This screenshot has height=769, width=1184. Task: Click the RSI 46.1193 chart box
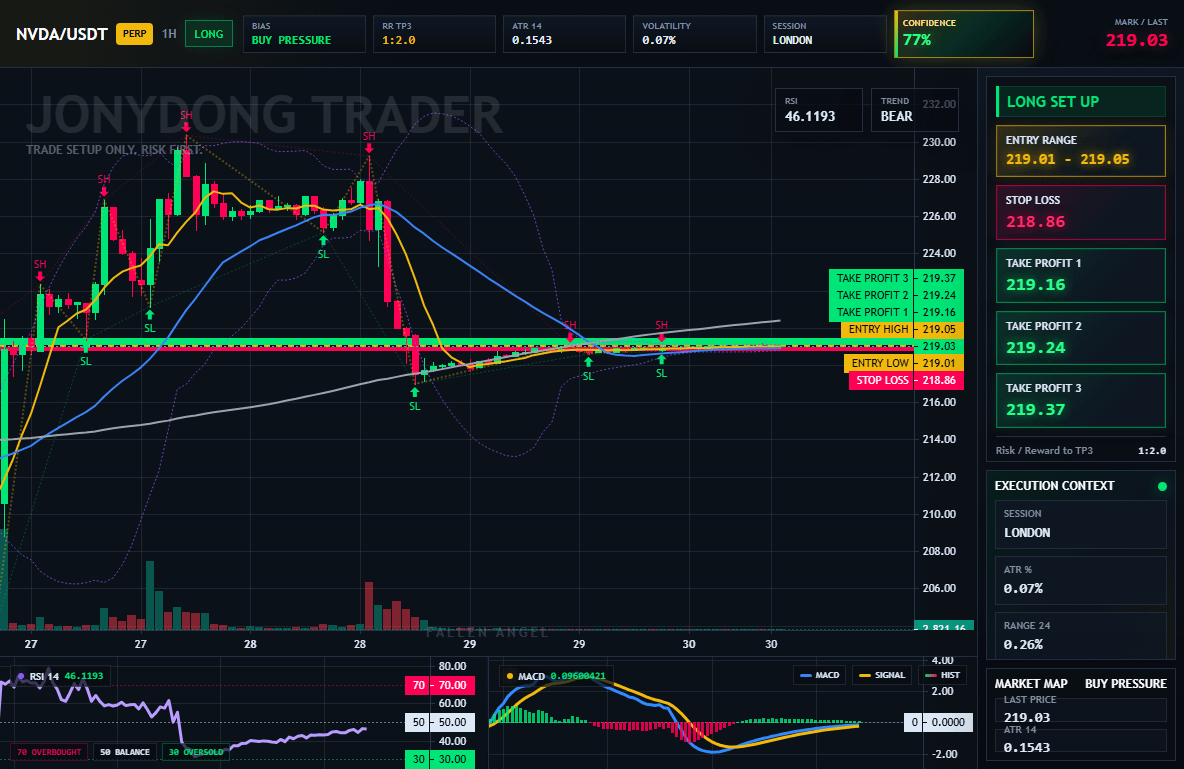[x=819, y=110]
